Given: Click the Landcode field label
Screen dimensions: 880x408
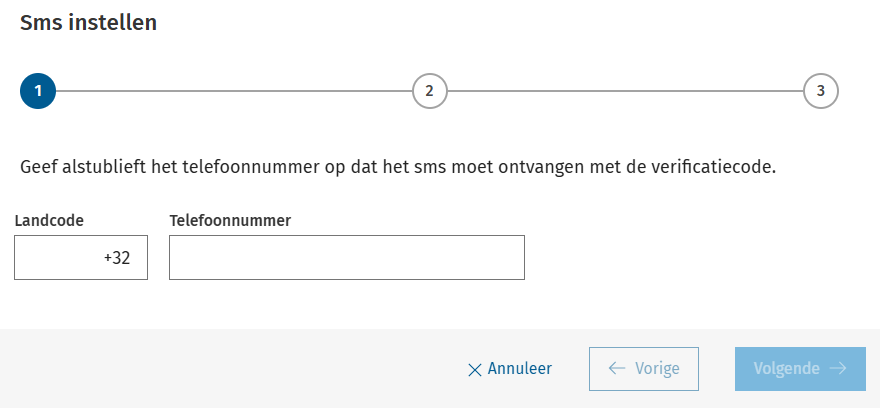Looking at the screenshot, I should (x=49, y=219).
